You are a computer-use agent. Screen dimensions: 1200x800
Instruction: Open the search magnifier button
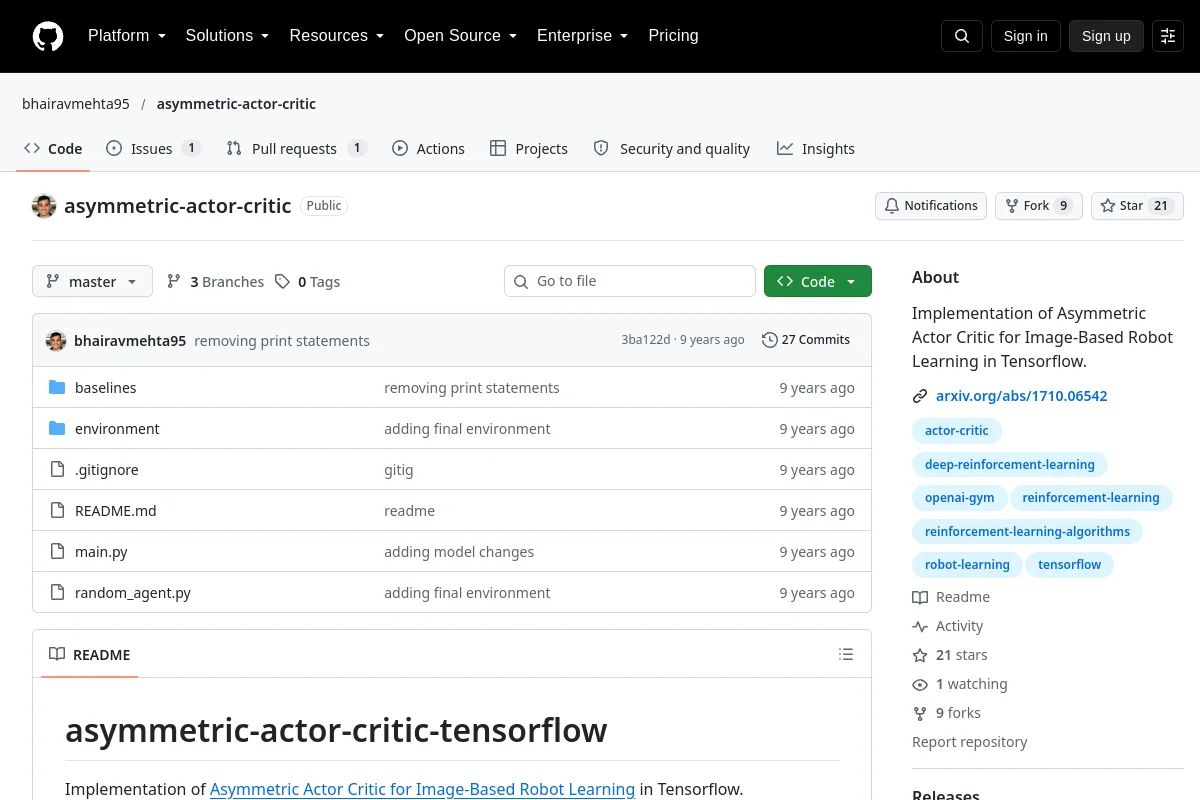(962, 36)
